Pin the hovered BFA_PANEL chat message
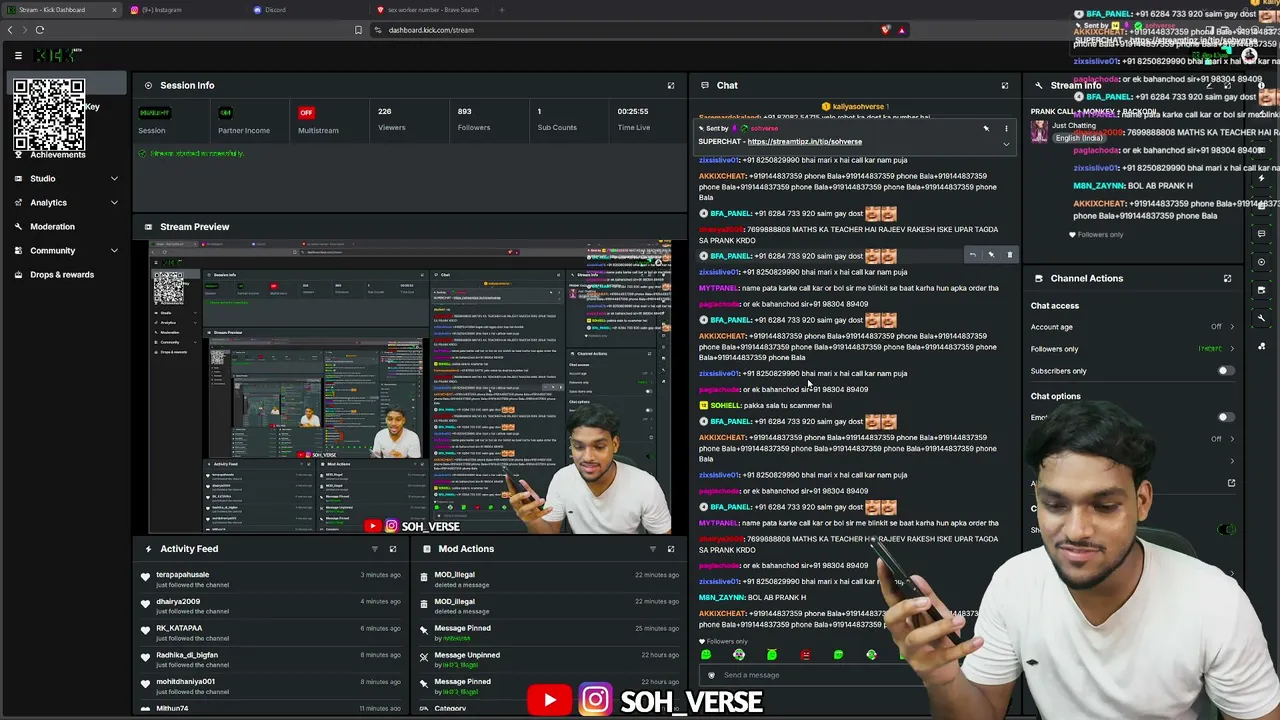This screenshot has width=1280, height=720. 991,255
